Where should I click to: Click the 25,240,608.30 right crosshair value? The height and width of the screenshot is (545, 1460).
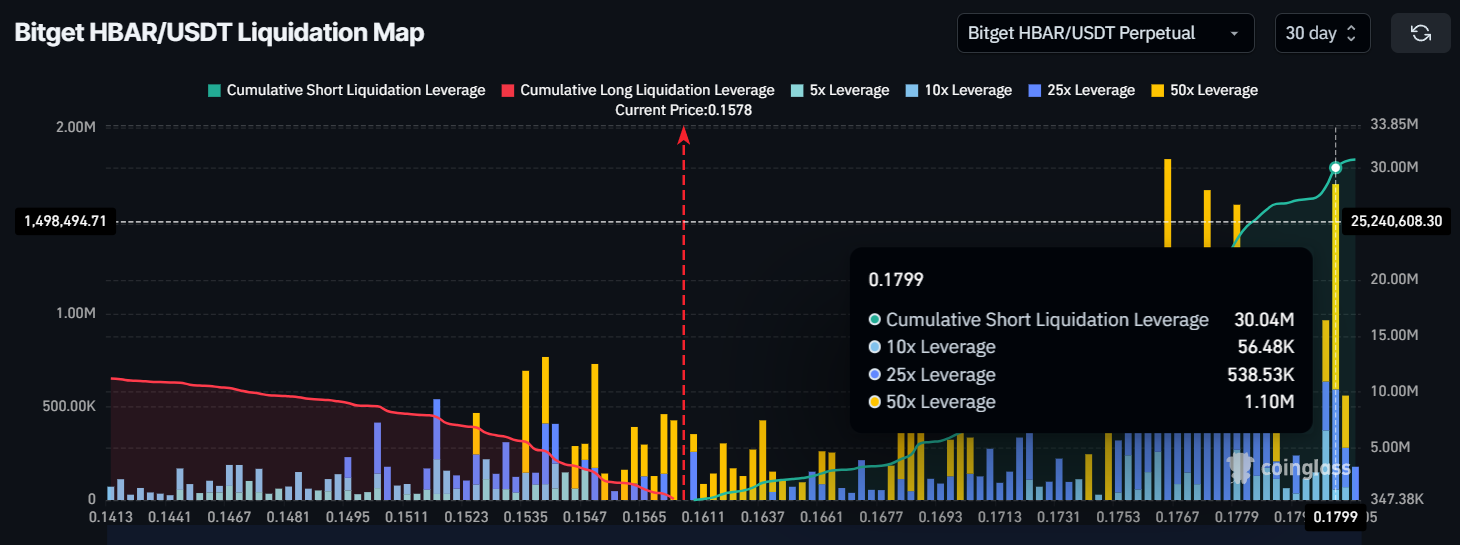(1396, 221)
